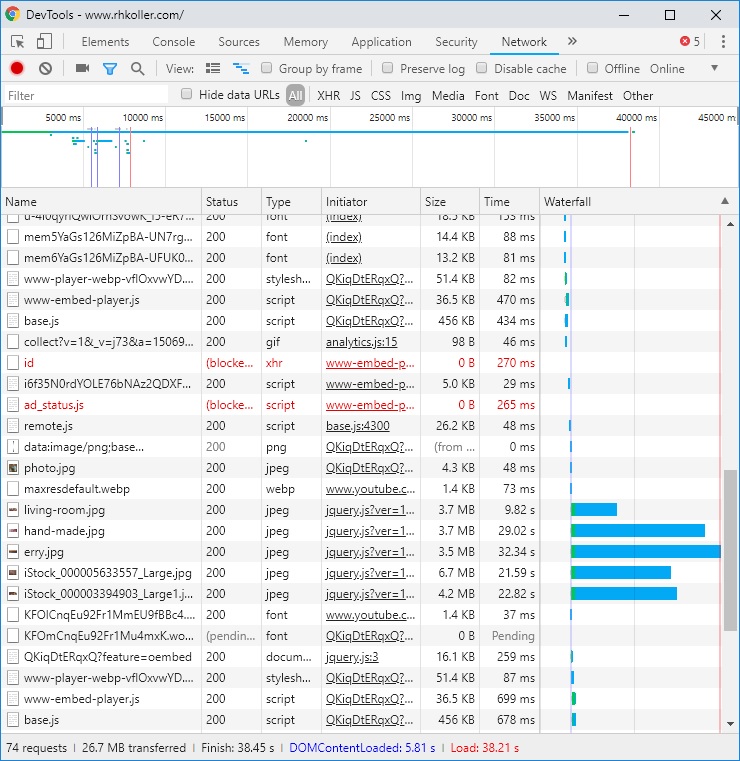Click the capture screenshots camera icon
This screenshot has height=761, width=740.
point(82,69)
